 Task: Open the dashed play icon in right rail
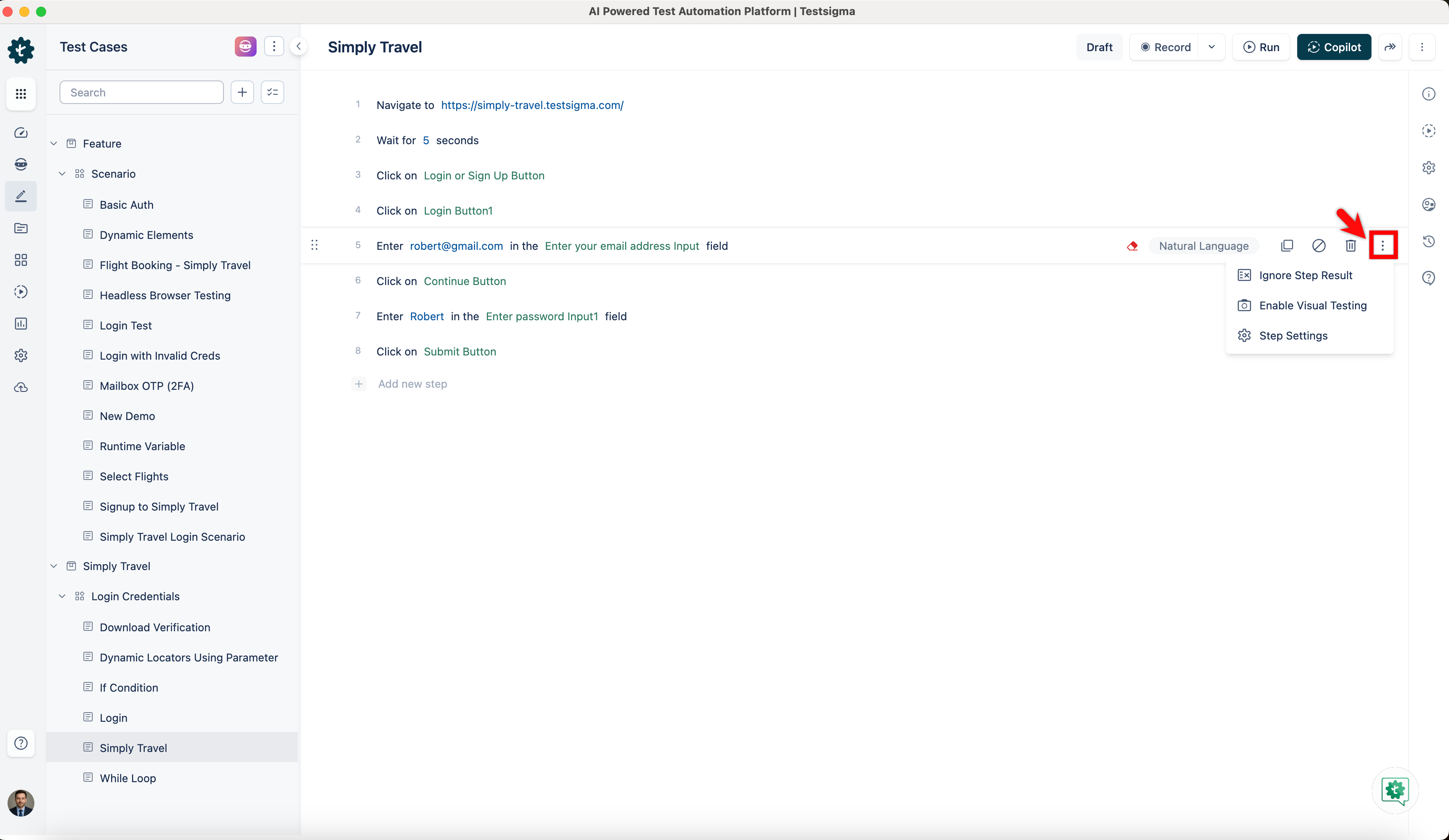[1429, 131]
